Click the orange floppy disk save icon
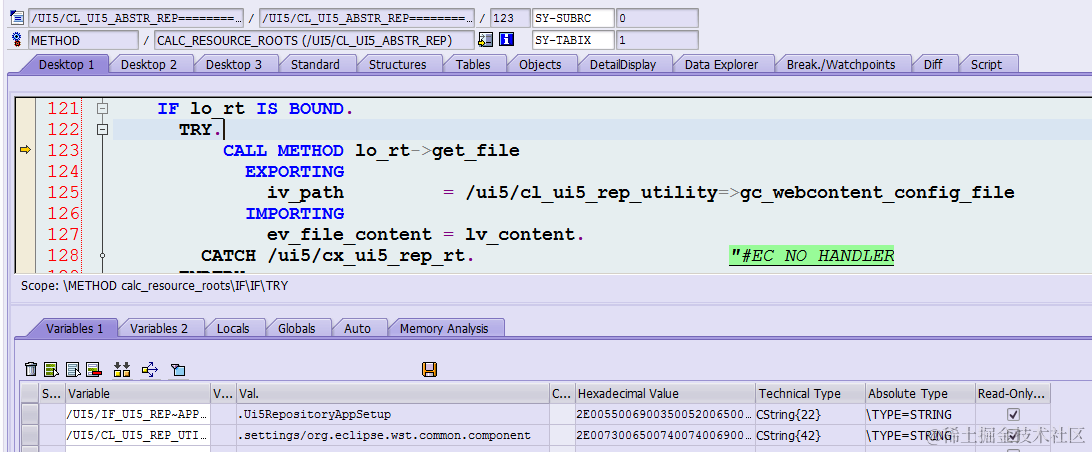Screen dimensions: 1092x452 click(x=429, y=369)
